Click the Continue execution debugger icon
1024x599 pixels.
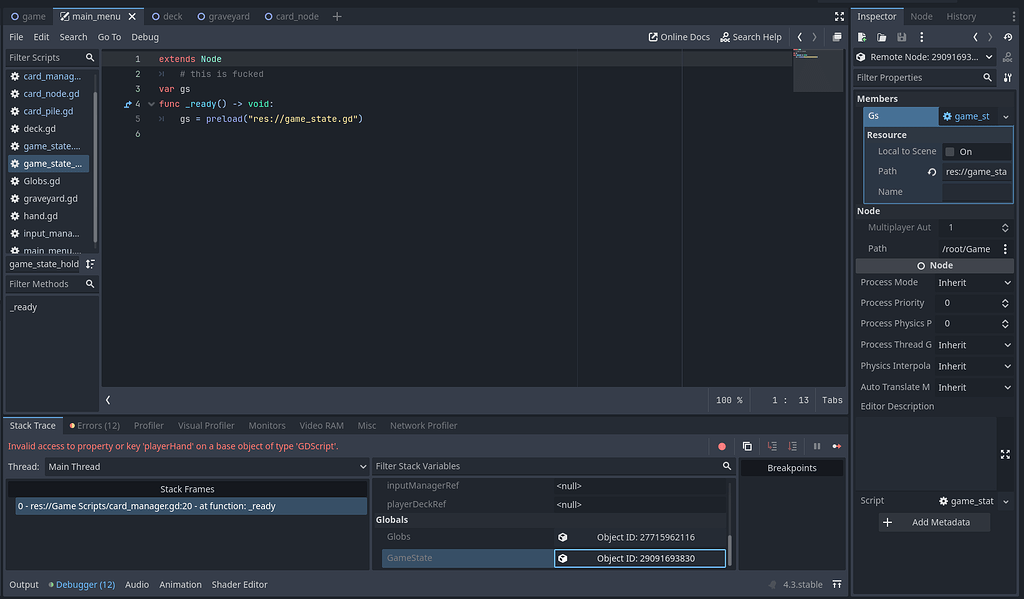838,446
